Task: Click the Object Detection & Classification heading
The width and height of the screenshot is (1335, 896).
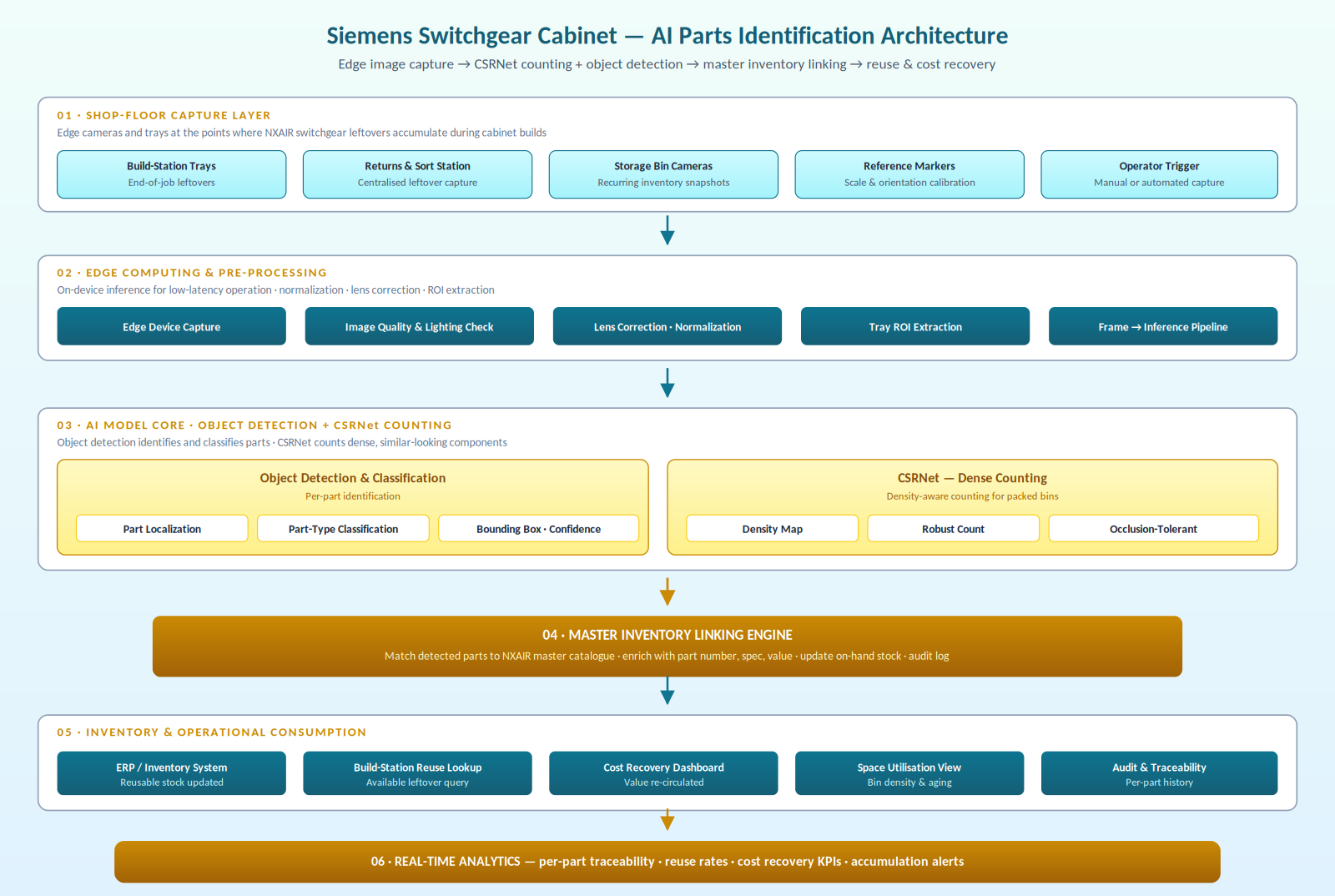Action: tap(353, 478)
